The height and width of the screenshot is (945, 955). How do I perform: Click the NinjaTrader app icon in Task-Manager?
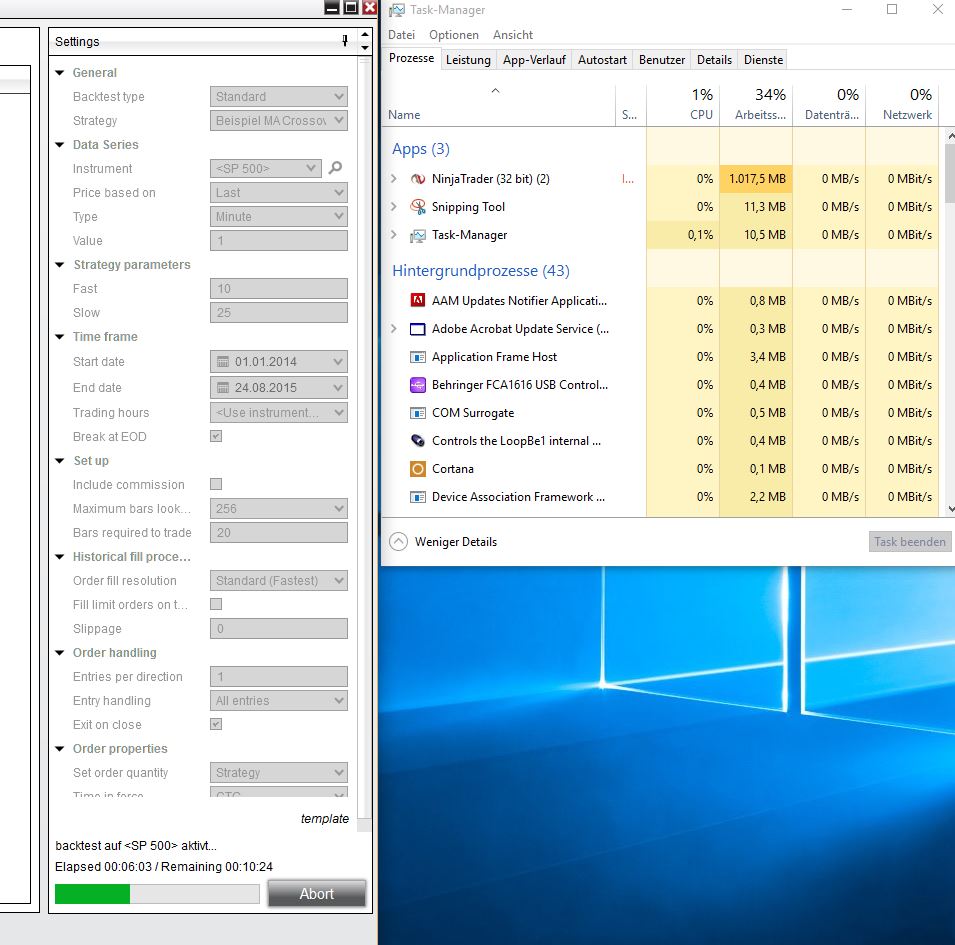tap(418, 179)
